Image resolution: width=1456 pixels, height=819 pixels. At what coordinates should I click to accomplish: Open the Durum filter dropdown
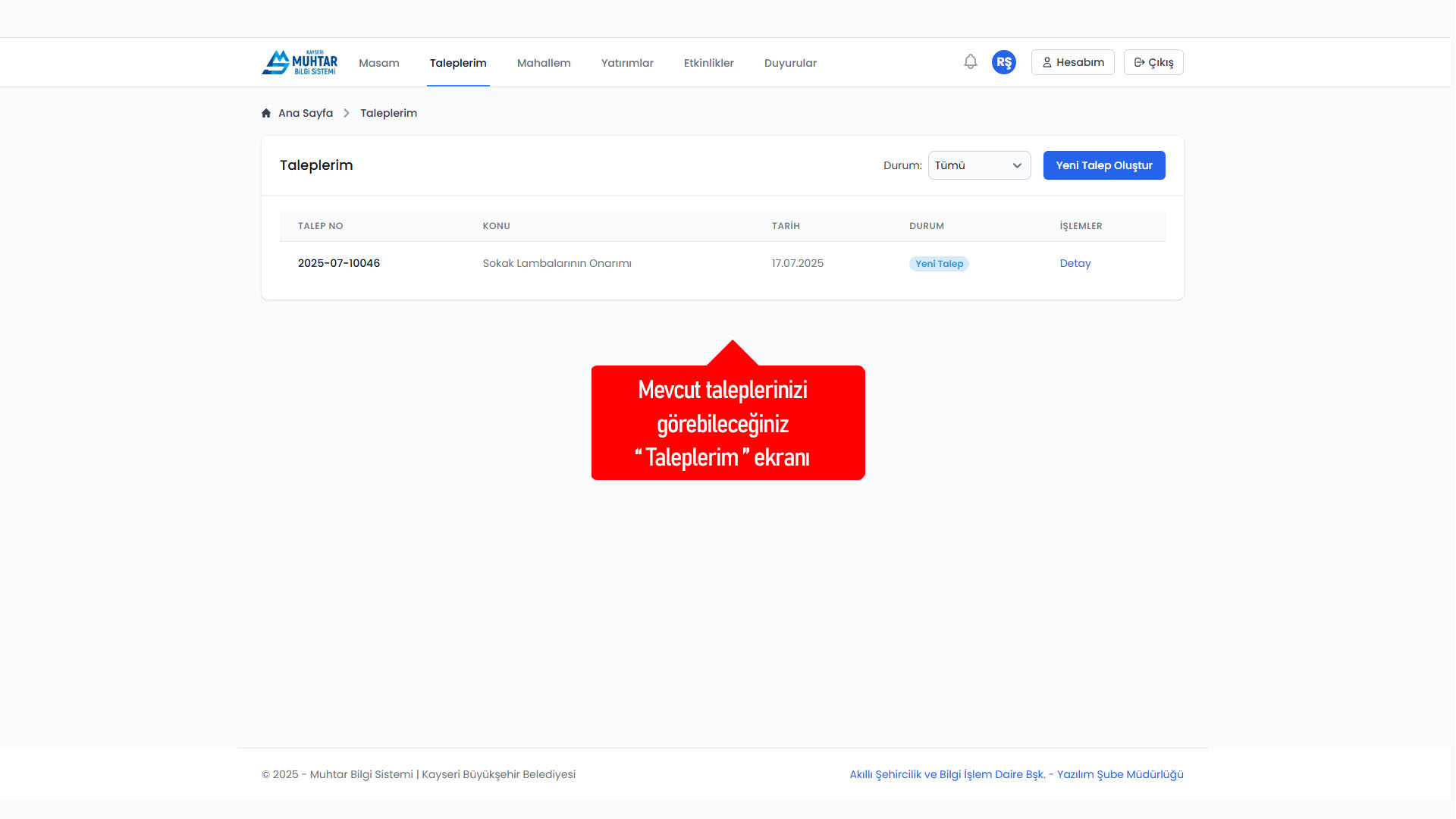pos(980,165)
